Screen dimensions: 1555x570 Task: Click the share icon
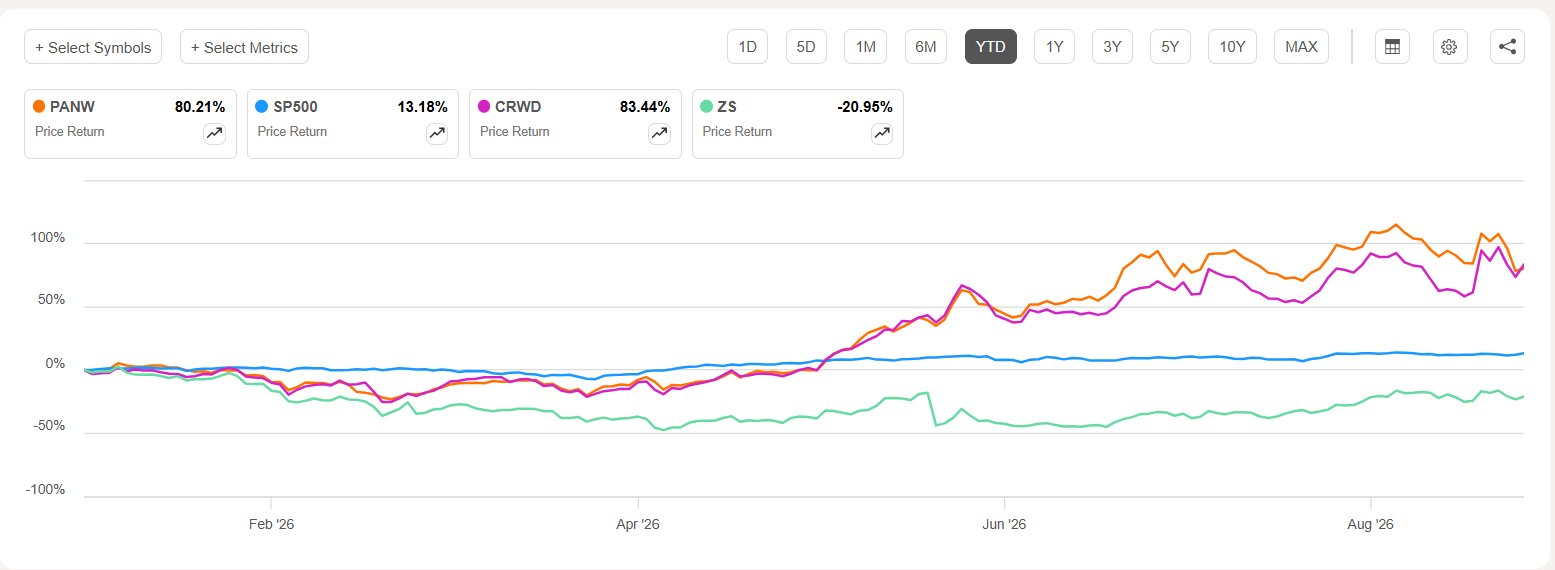(x=1507, y=47)
